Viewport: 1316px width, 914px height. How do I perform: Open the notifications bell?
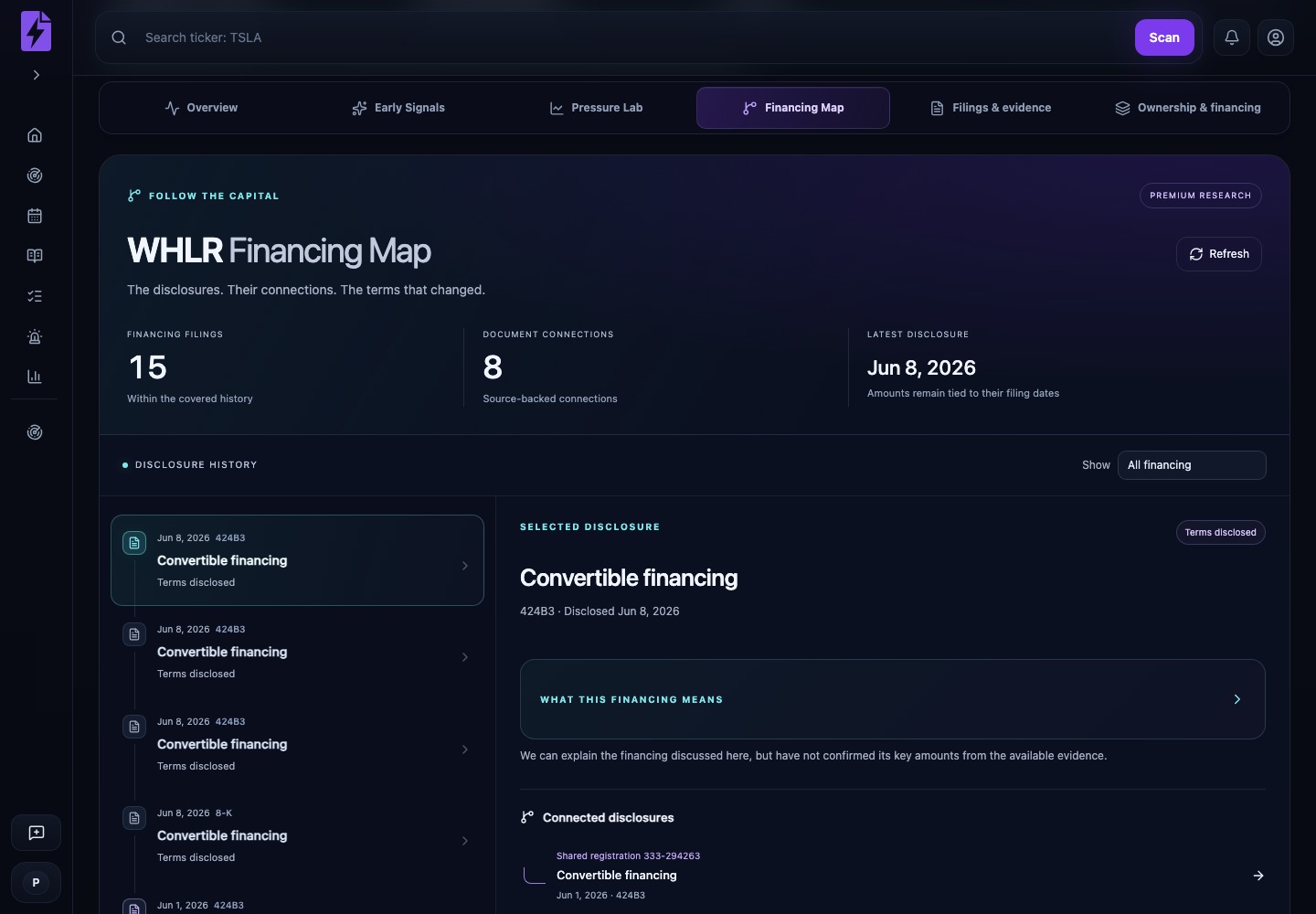(x=1232, y=37)
